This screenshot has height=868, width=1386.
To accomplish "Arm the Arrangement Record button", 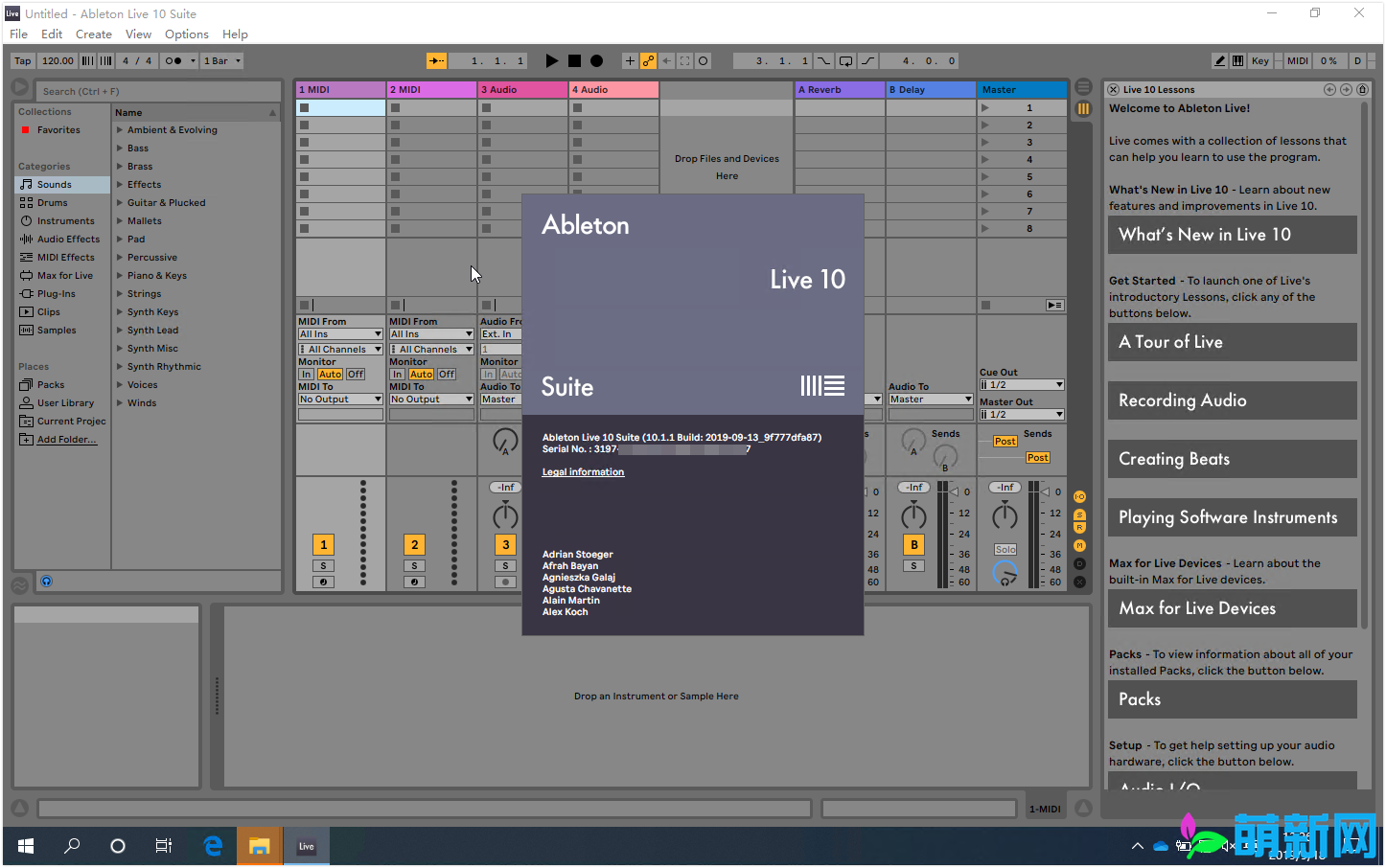I will pos(596,60).
